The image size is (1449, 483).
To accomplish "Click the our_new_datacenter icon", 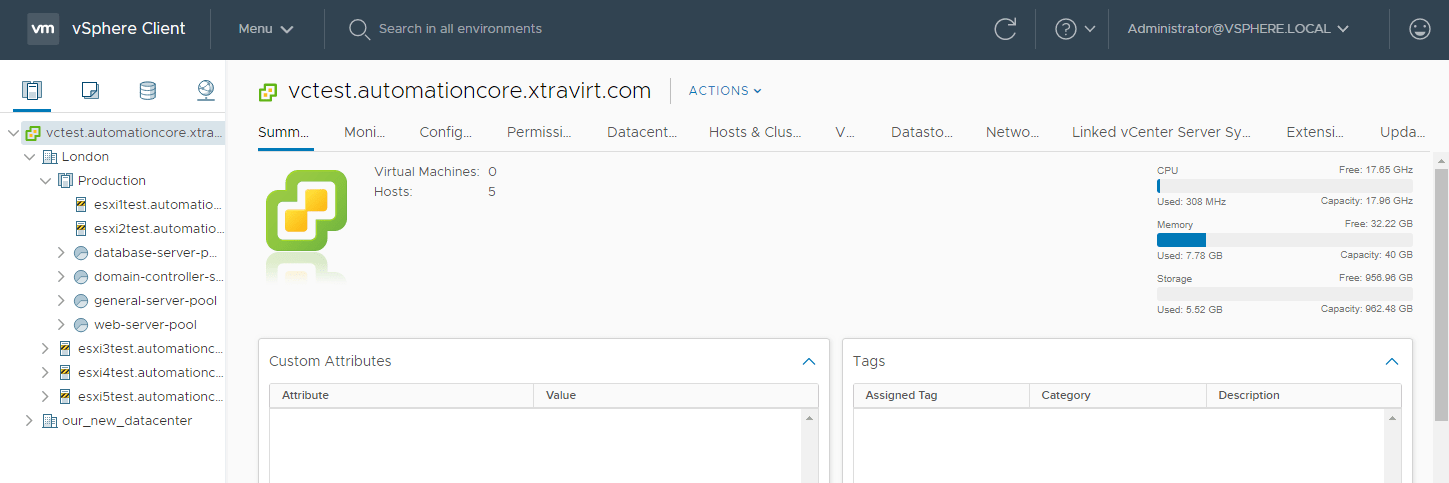I will tap(50, 421).
